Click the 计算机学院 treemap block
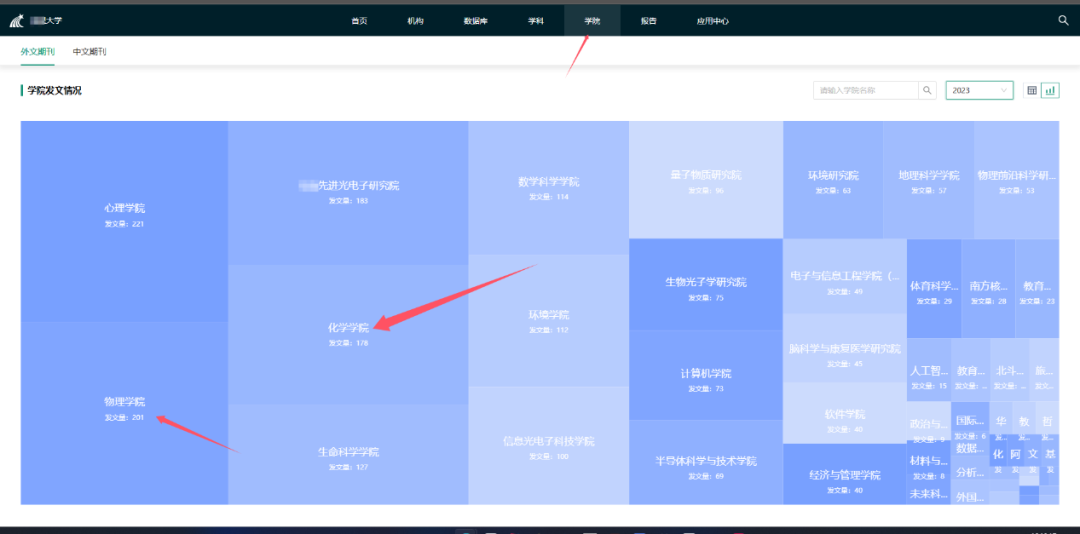 (x=705, y=379)
